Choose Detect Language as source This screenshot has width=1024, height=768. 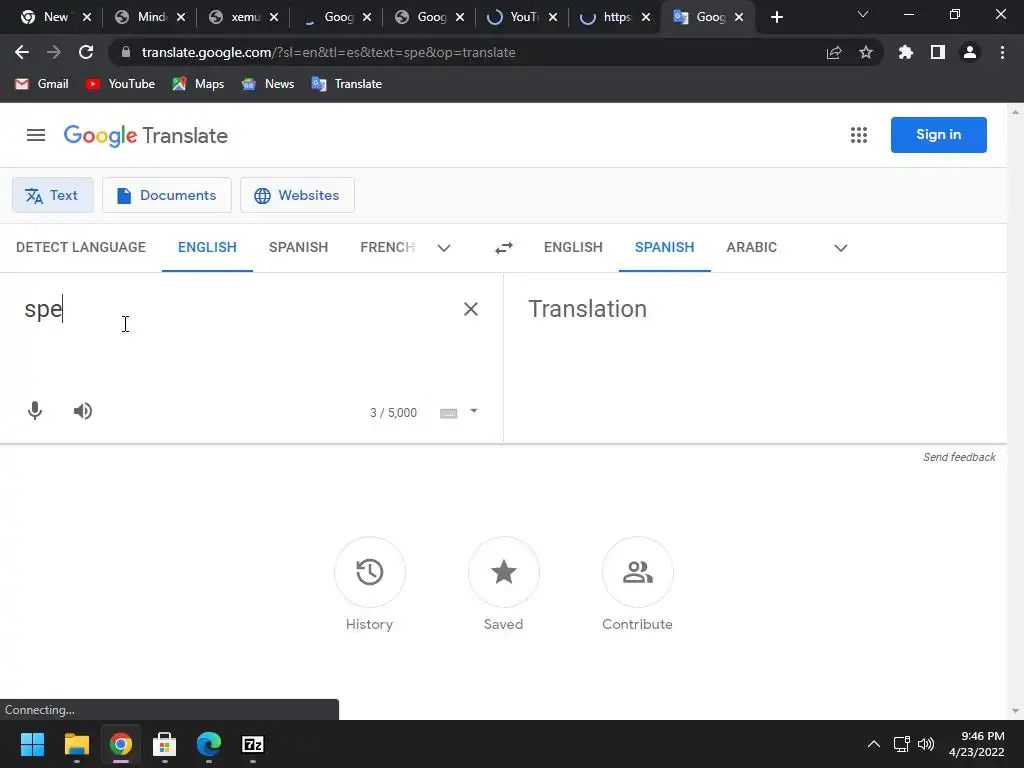pyautogui.click(x=81, y=248)
